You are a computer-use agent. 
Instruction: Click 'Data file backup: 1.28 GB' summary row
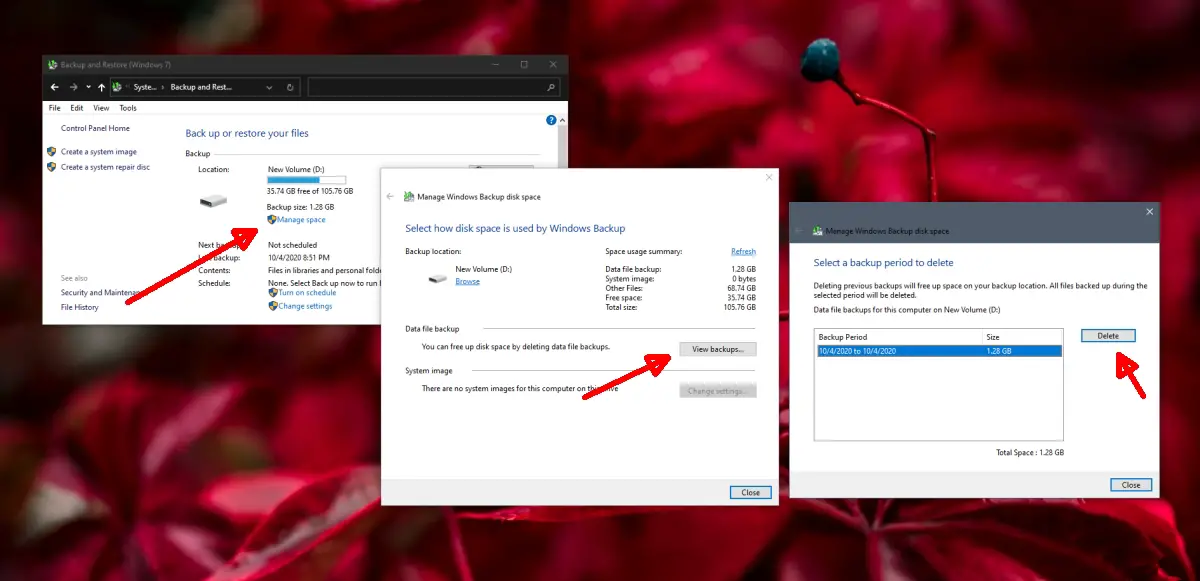(x=681, y=270)
